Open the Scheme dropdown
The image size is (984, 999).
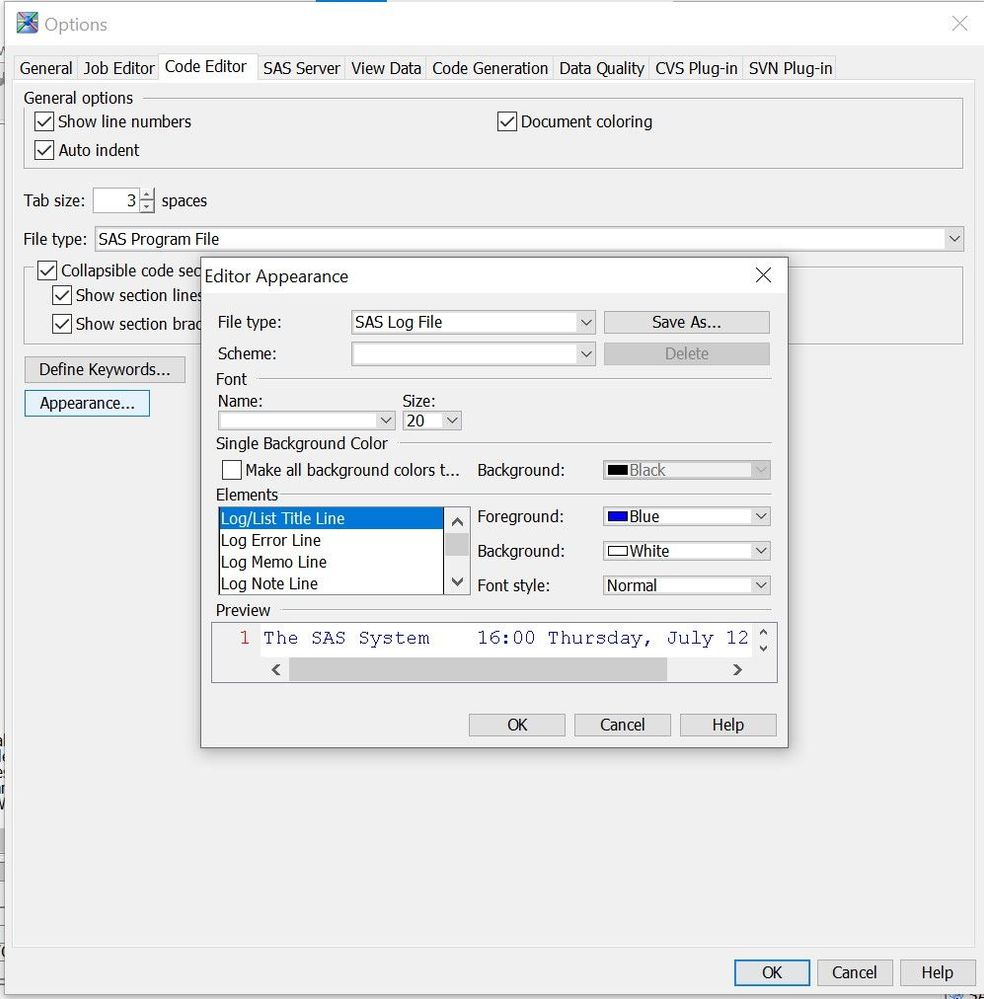(586, 354)
